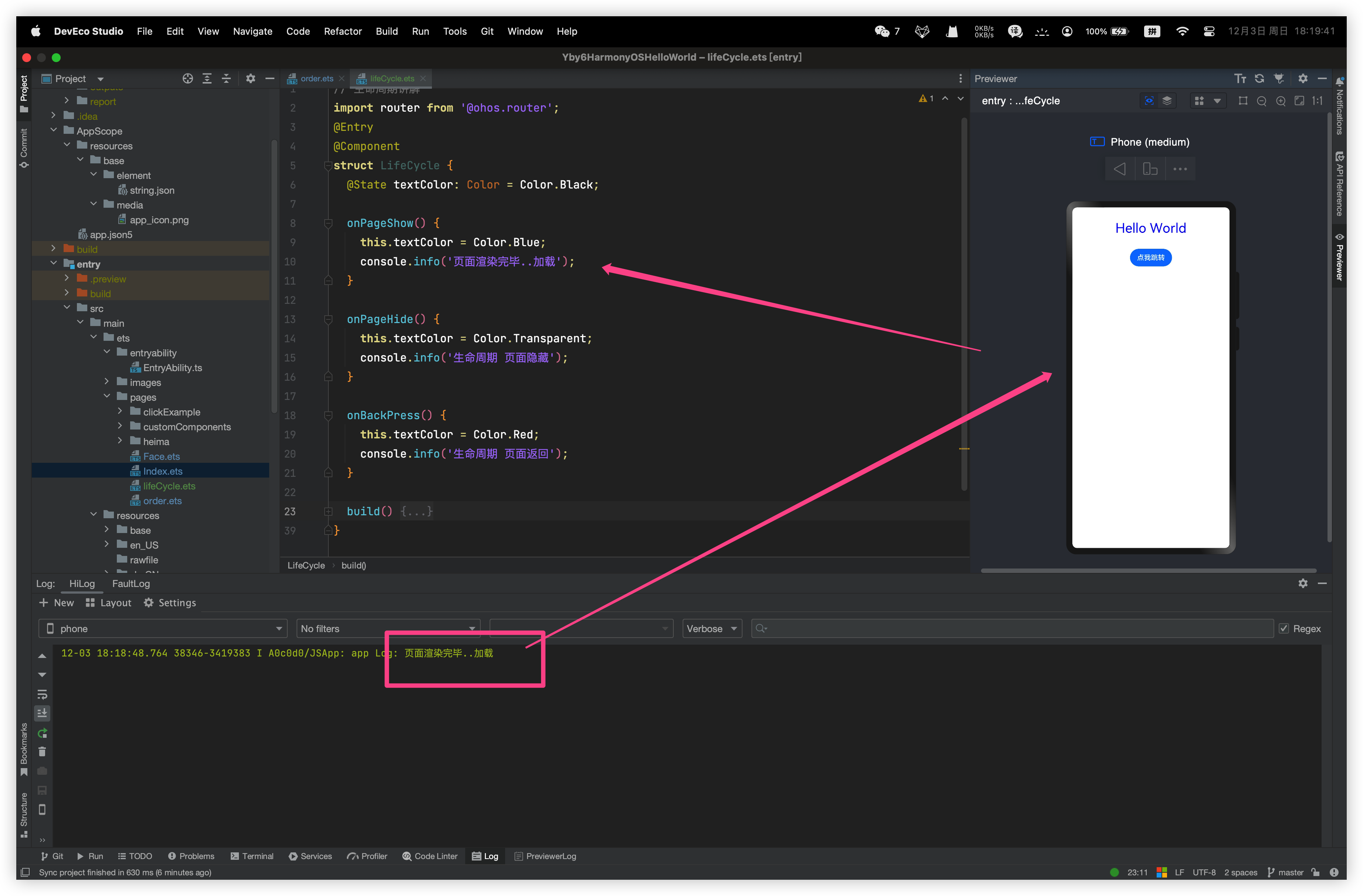Expand the .preview folder

click(67, 278)
